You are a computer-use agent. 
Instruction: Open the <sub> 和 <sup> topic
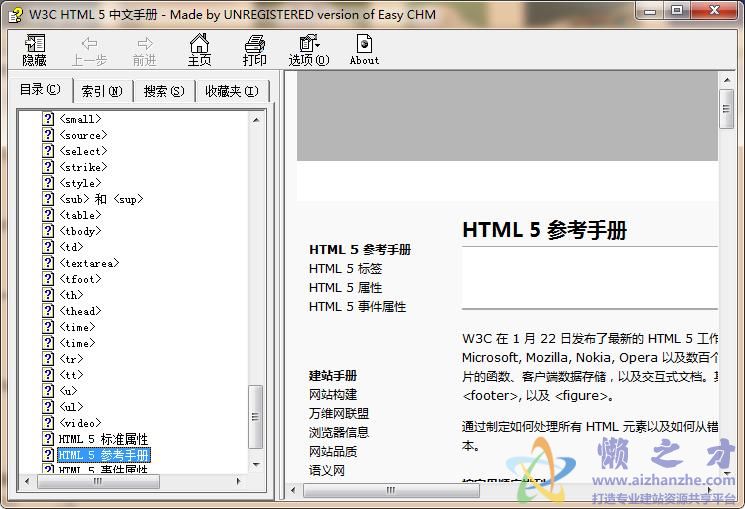101,199
